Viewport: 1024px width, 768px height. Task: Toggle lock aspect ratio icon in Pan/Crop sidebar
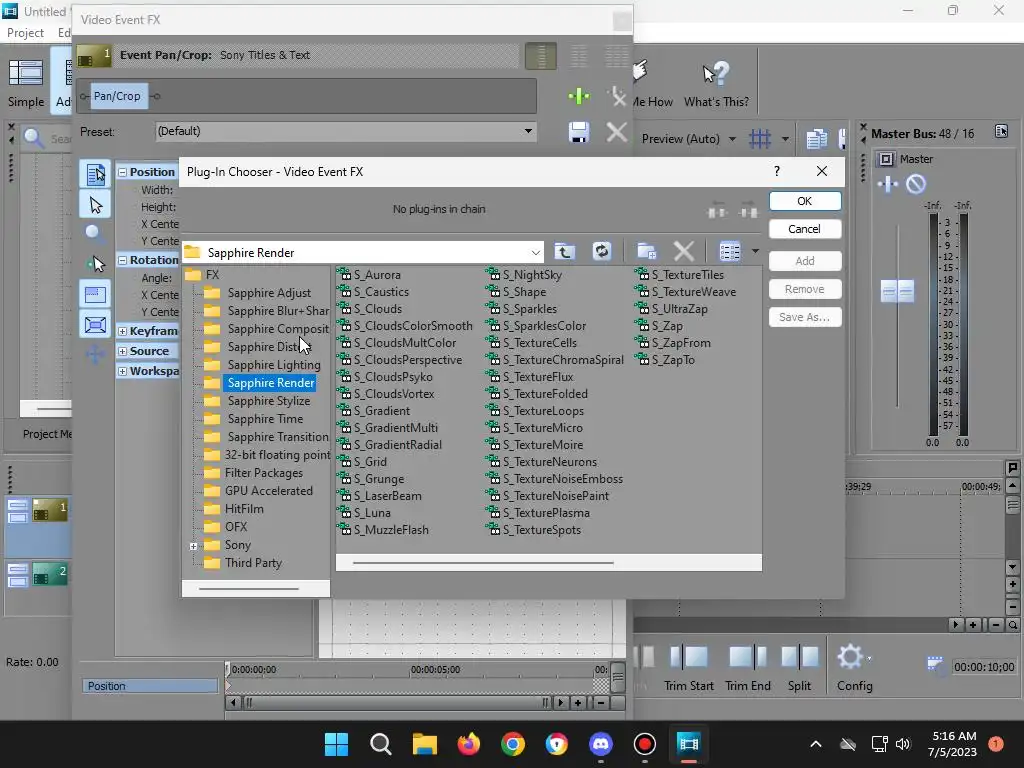[95, 294]
